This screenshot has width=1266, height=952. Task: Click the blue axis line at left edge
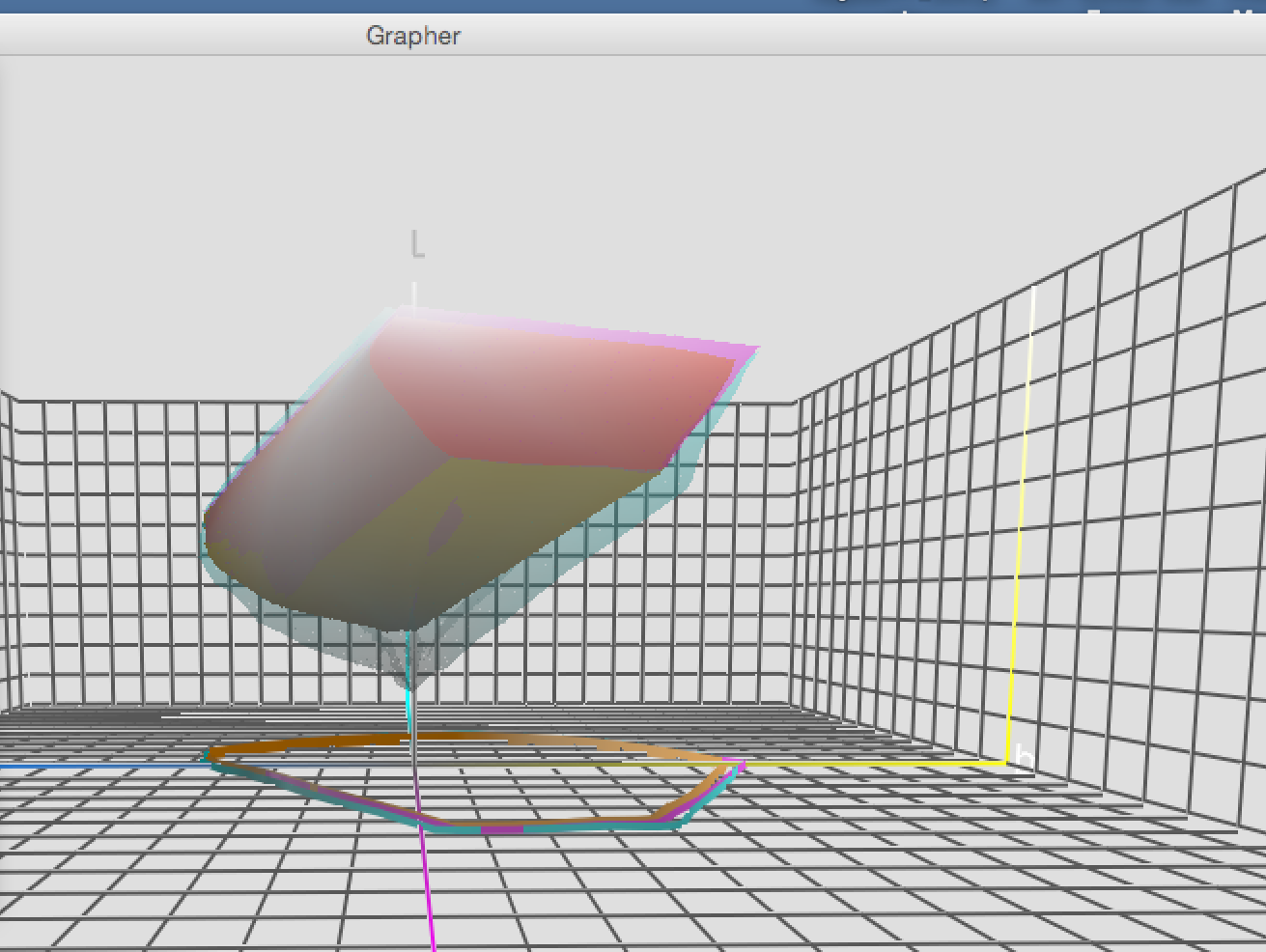click(101, 767)
